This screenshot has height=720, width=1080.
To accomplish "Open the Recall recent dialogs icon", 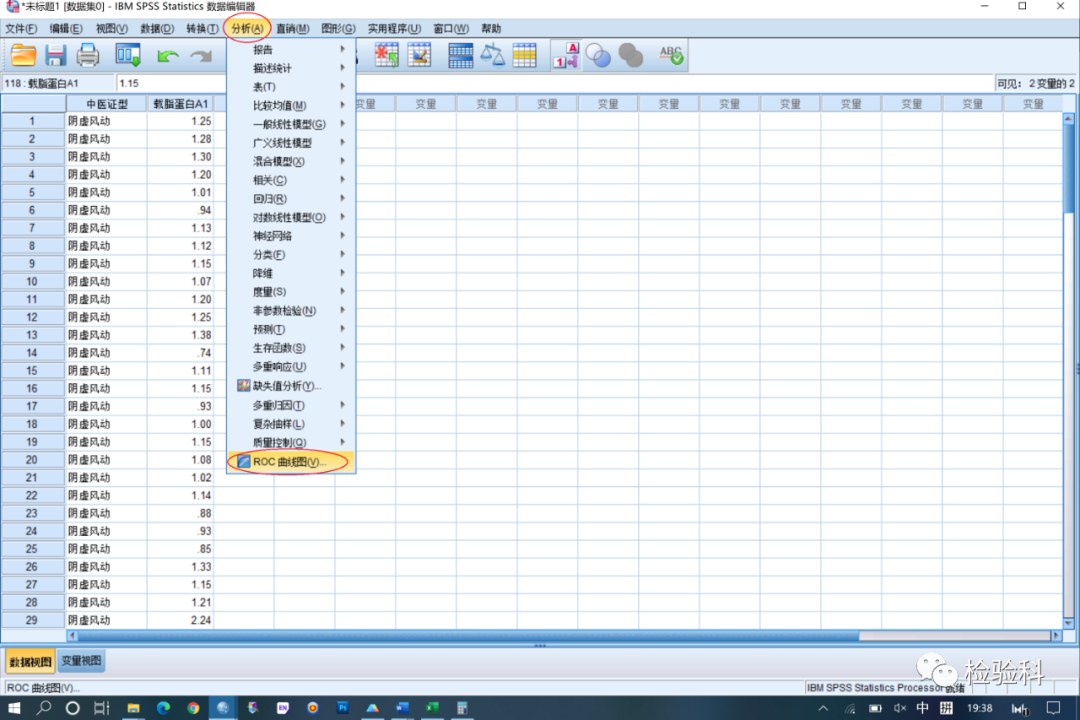I will (128, 55).
